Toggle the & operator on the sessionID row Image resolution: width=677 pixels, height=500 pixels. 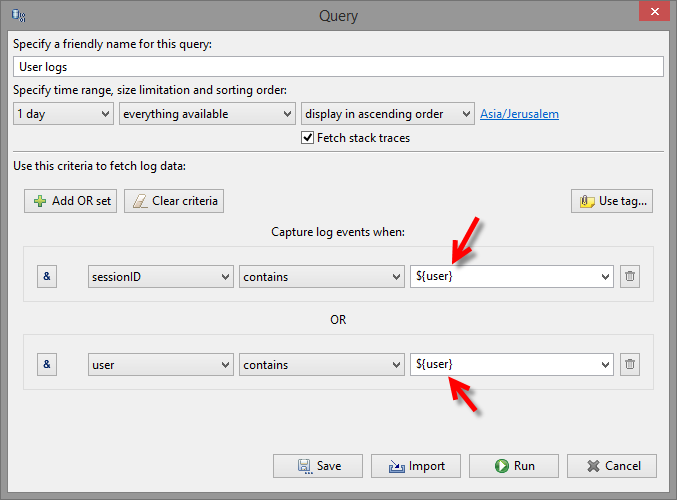(x=47, y=276)
